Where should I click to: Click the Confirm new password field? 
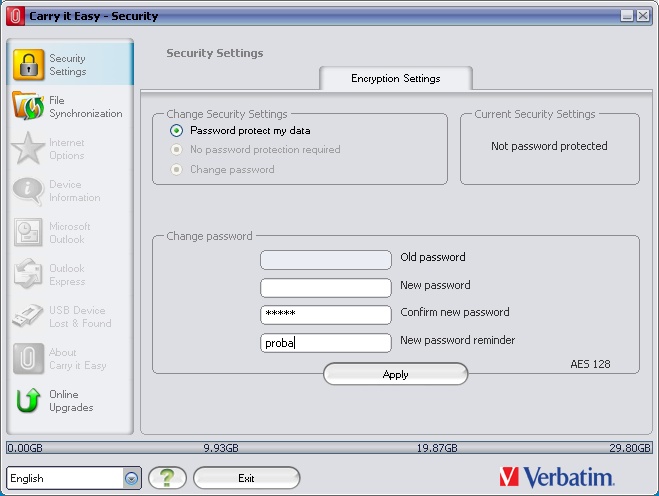[x=326, y=315]
